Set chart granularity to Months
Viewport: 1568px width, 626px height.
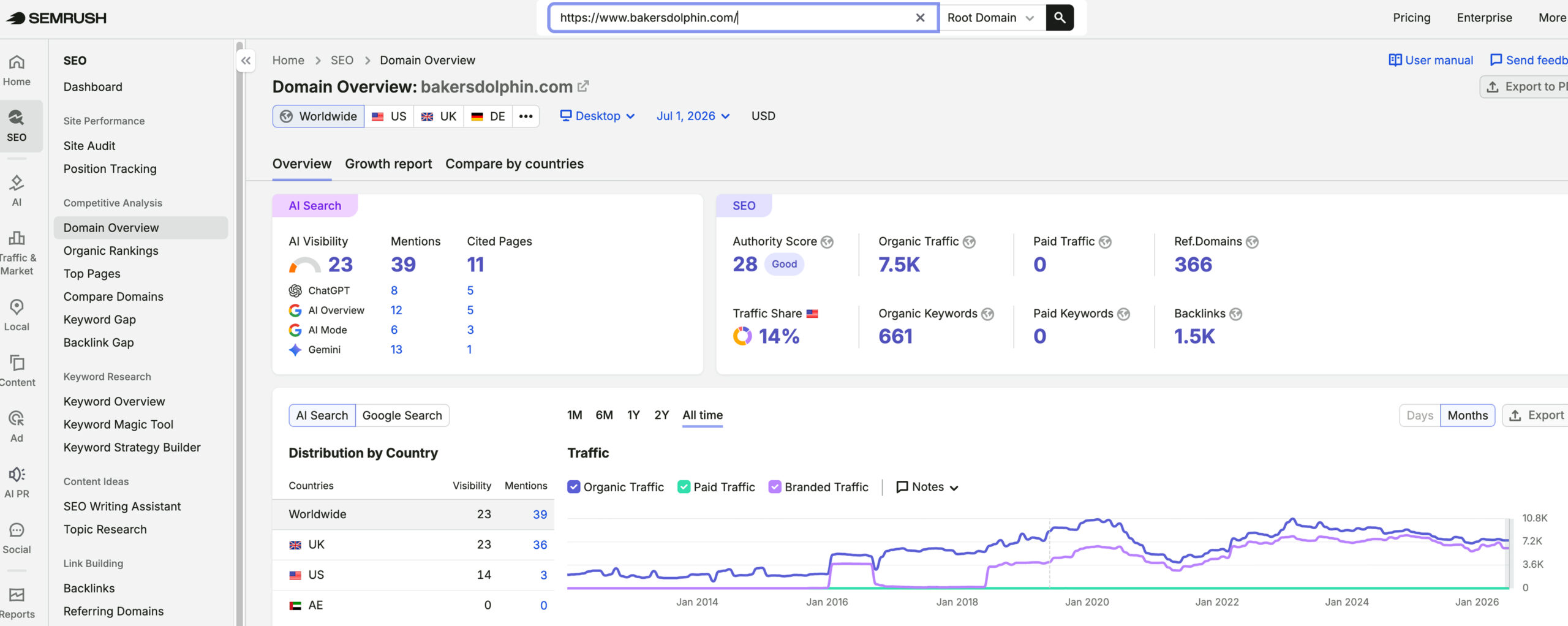(x=1468, y=415)
